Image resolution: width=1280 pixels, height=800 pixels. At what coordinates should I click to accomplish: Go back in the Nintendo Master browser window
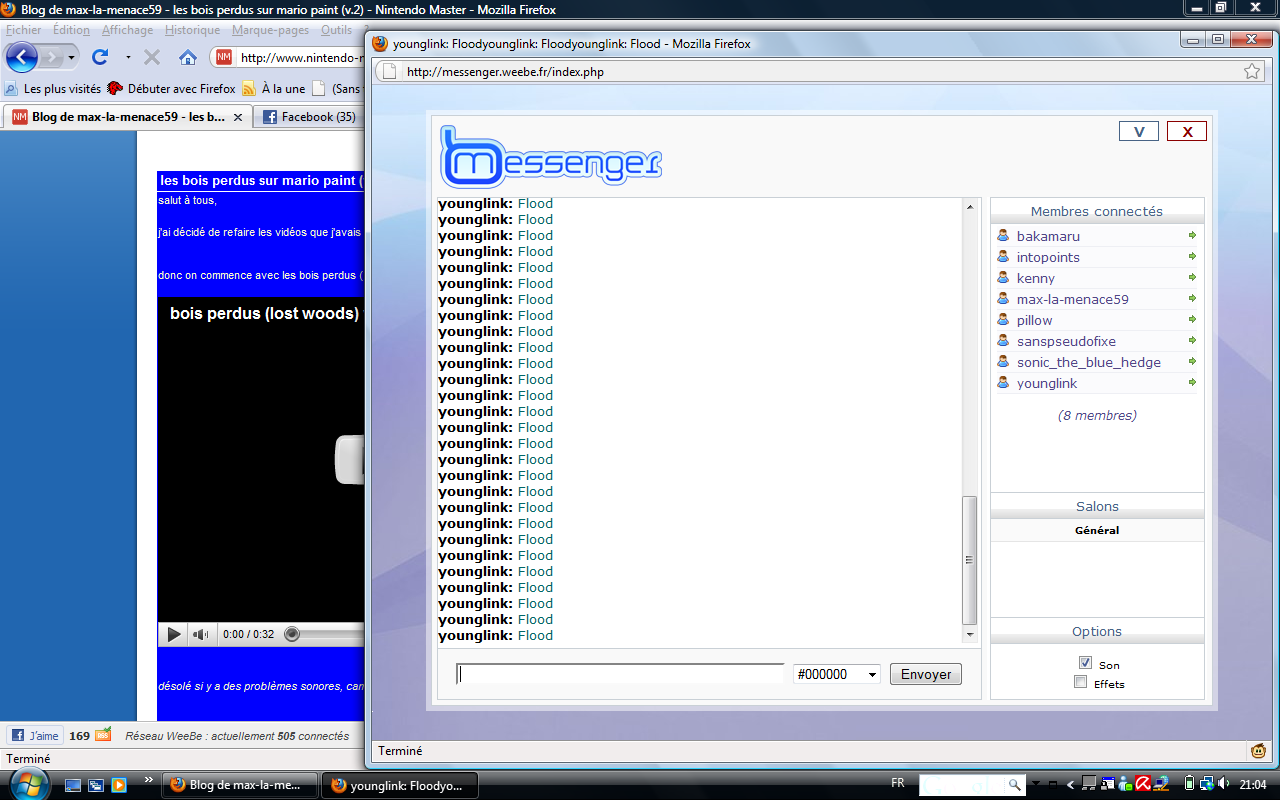point(22,57)
